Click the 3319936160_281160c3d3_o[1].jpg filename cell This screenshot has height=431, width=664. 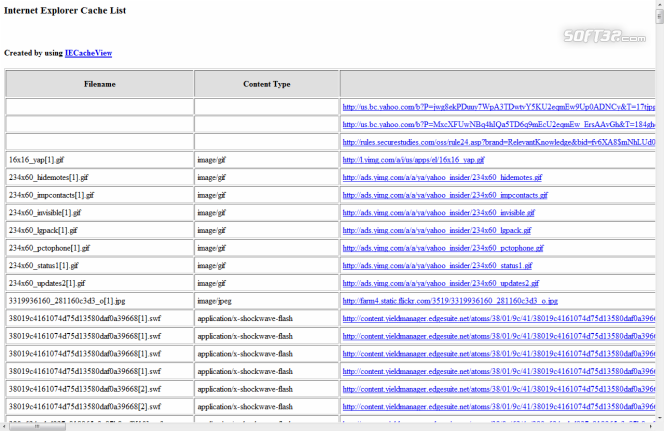[x=100, y=301]
